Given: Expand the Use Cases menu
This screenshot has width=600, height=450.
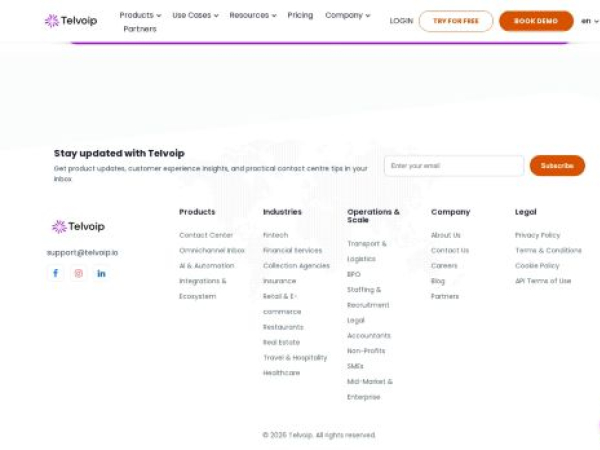Looking at the screenshot, I should 195,15.
